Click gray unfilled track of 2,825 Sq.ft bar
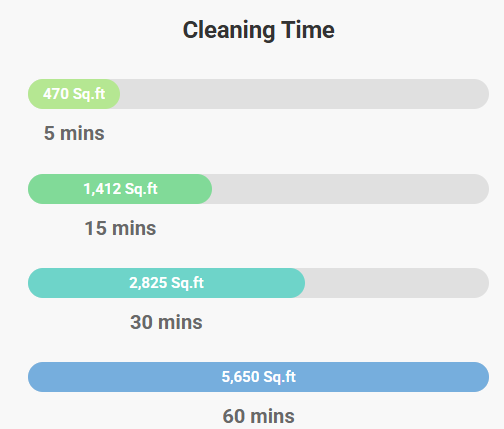This screenshot has height=429, width=504. 397,283
